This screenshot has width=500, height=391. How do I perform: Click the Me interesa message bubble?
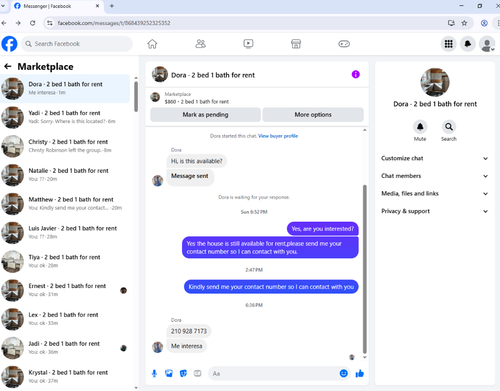pyautogui.click(x=186, y=346)
